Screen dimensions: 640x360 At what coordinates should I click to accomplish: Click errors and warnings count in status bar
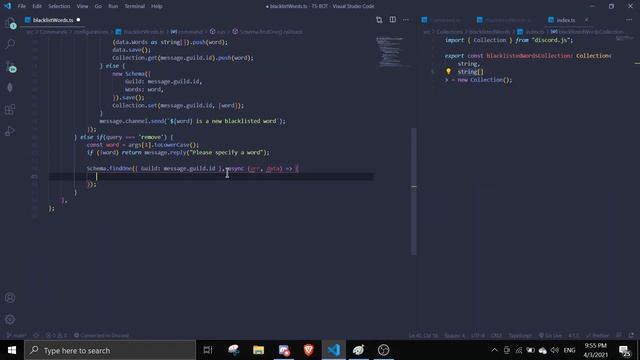[x=56, y=336]
